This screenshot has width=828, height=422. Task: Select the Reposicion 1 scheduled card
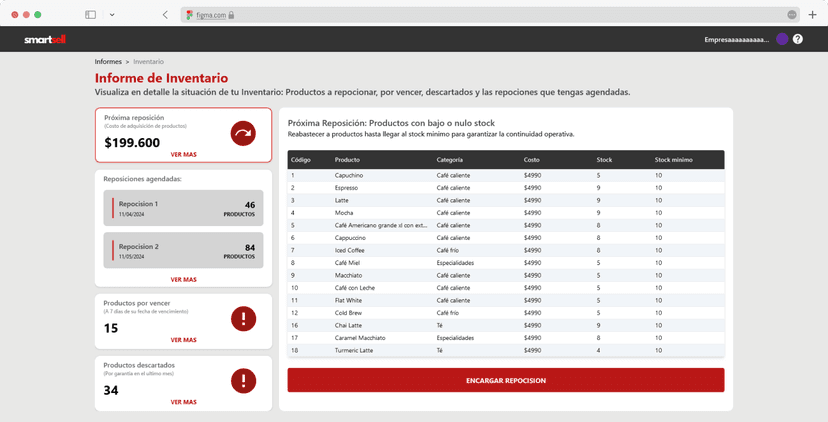click(x=183, y=208)
